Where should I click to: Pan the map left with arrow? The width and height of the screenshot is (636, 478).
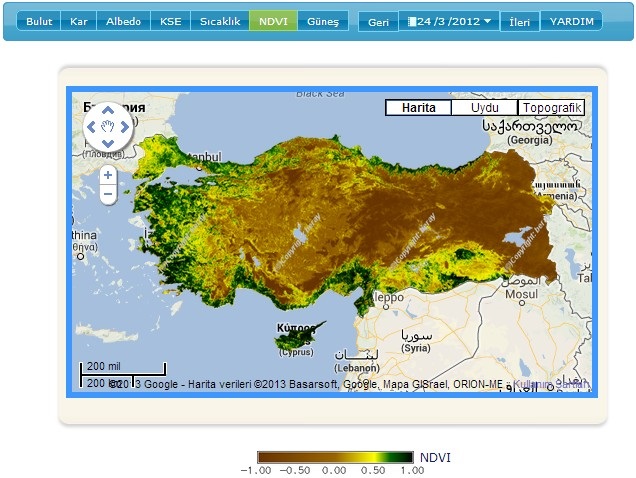pos(91,127)
